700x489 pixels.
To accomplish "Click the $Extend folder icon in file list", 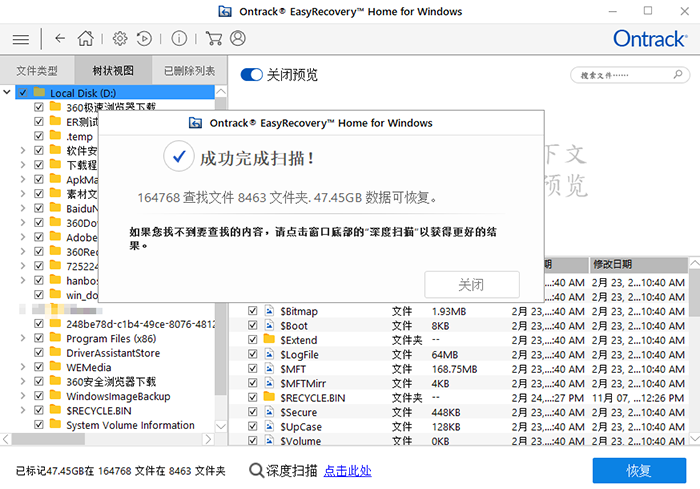I will click(269, 339).
